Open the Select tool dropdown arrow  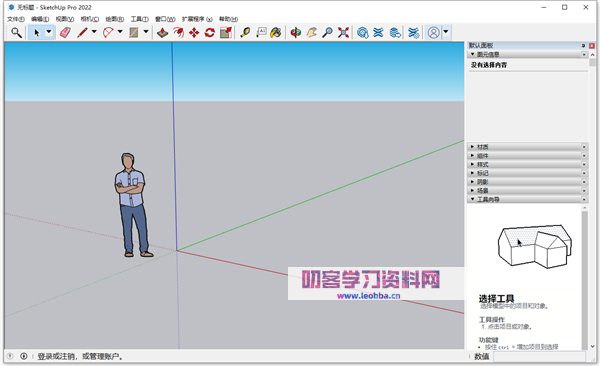click(49, 32)
